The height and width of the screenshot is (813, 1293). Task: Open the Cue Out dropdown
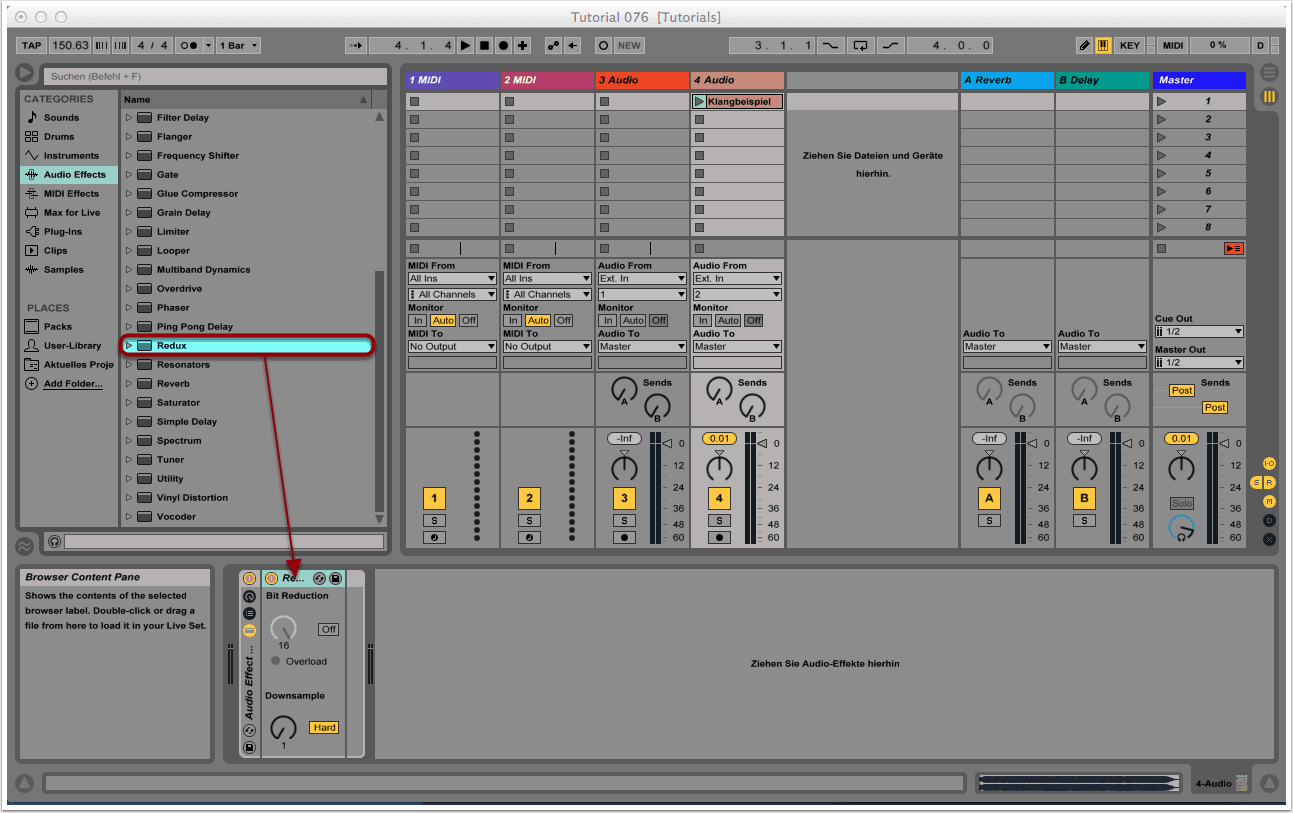[1198, 331]
